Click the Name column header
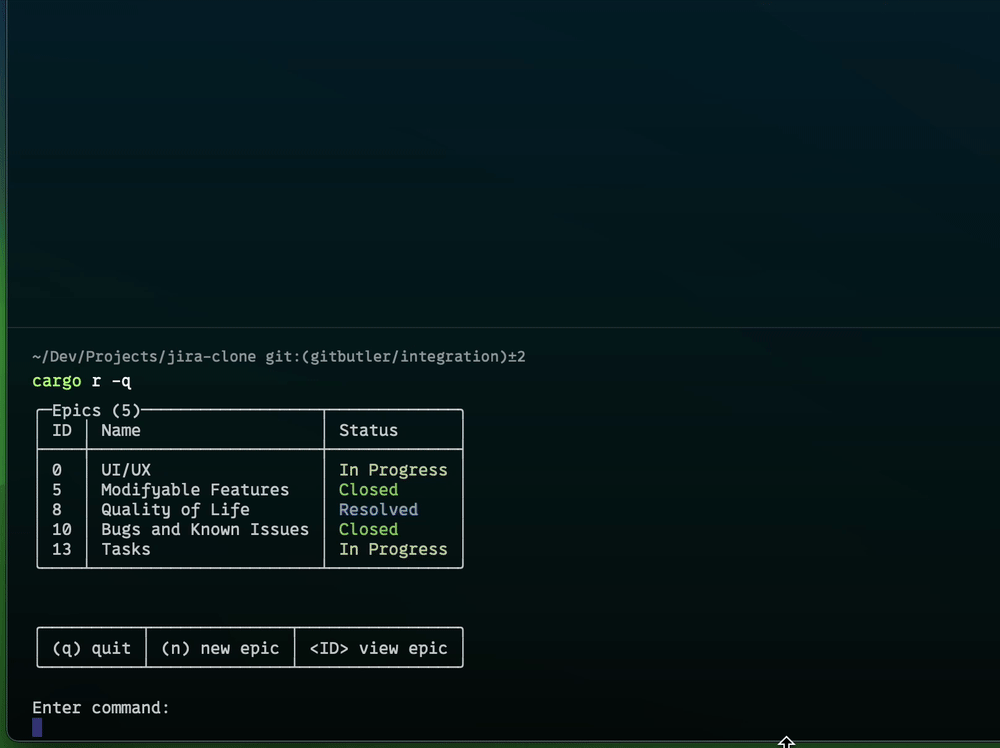This screenshot has height=748, width=1000. tap(121, 430)
